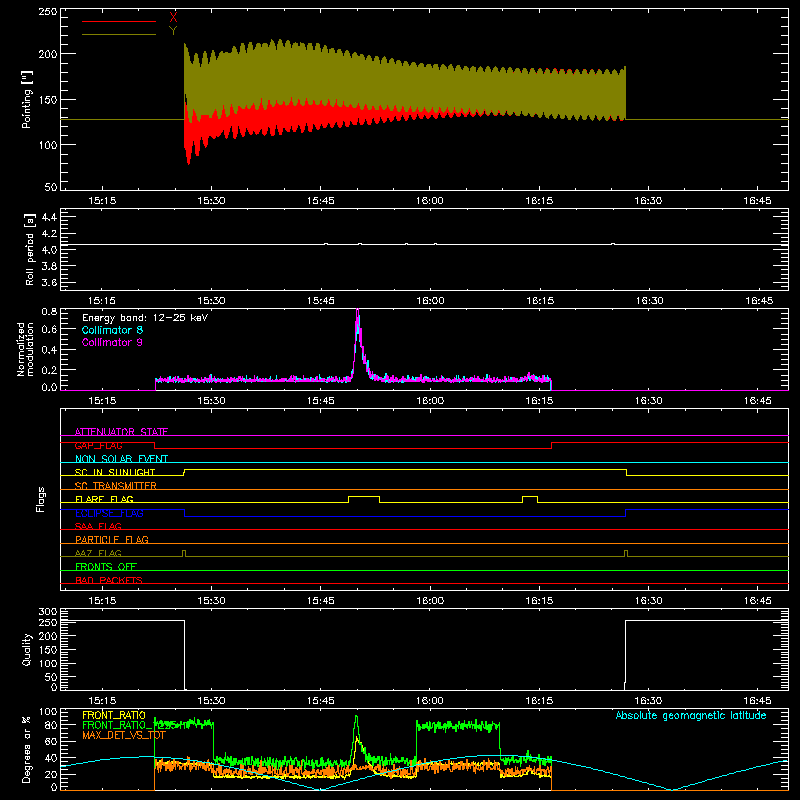This screenshot has width=800, height=800.
Task: Click the '300' tick on Quality axis
Action: pos(48,612)
